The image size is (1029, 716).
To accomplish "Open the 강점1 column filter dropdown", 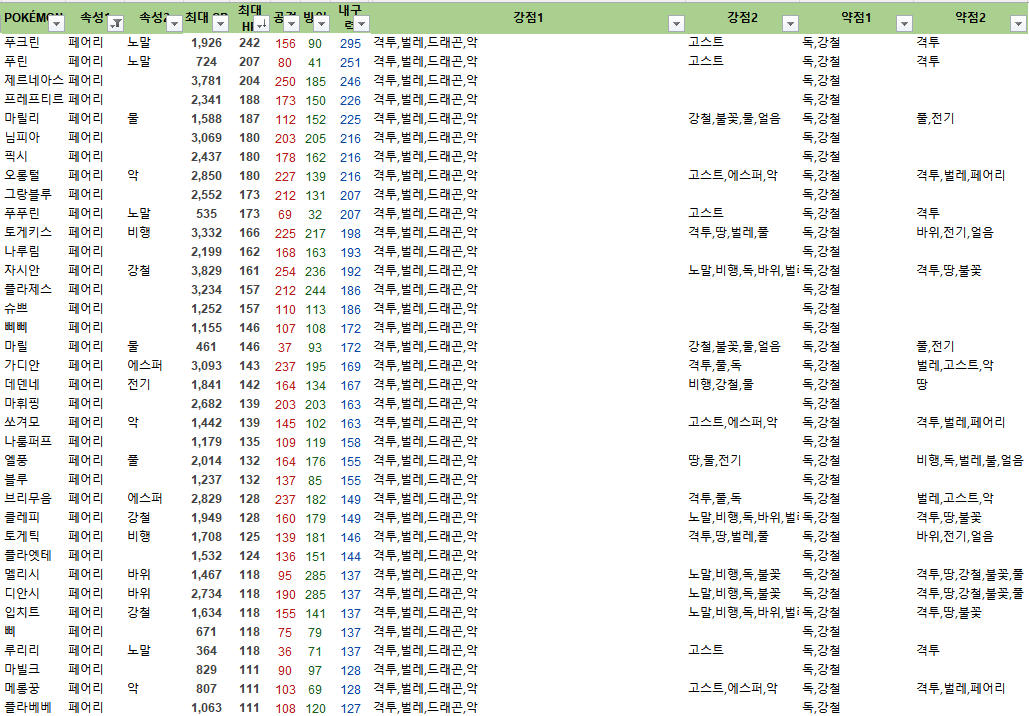I will [677, 24].
